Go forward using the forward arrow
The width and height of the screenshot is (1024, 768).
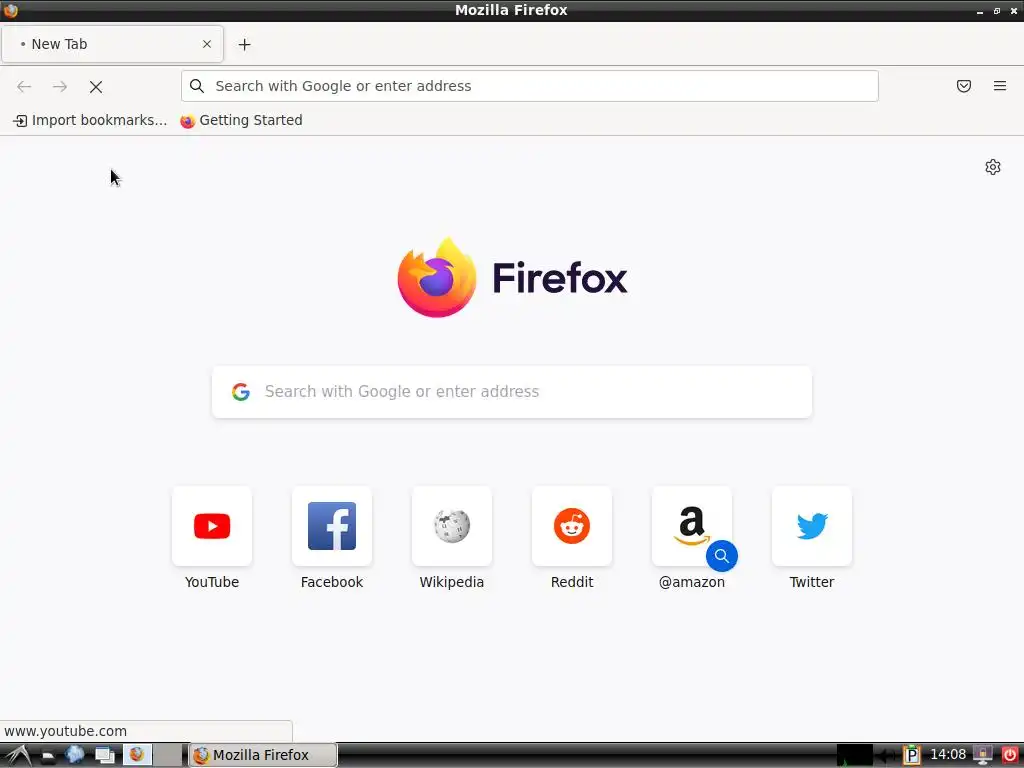(60, 87)
